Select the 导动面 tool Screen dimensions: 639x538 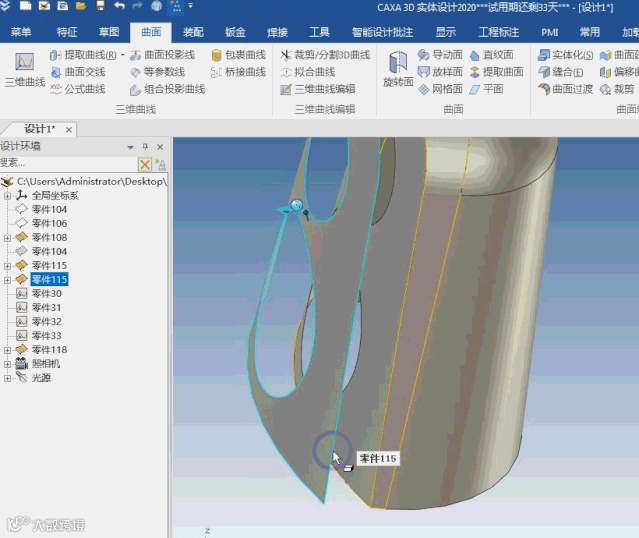coord(441,55)
